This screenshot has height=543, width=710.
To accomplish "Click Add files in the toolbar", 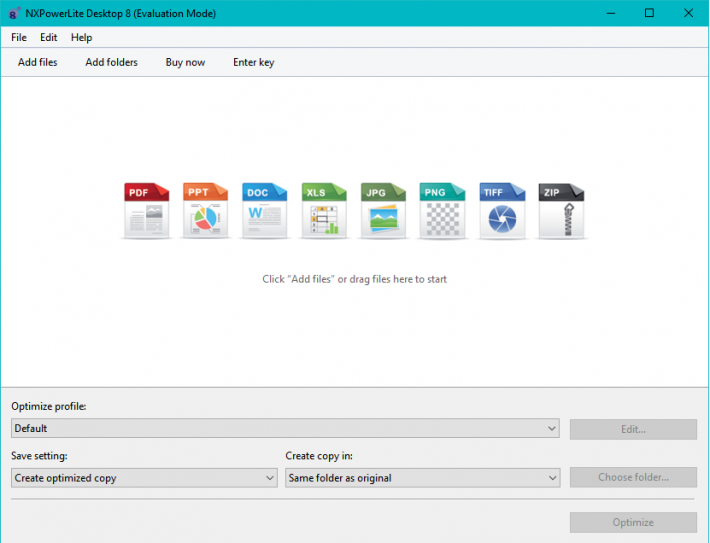I will pos(38,62).
